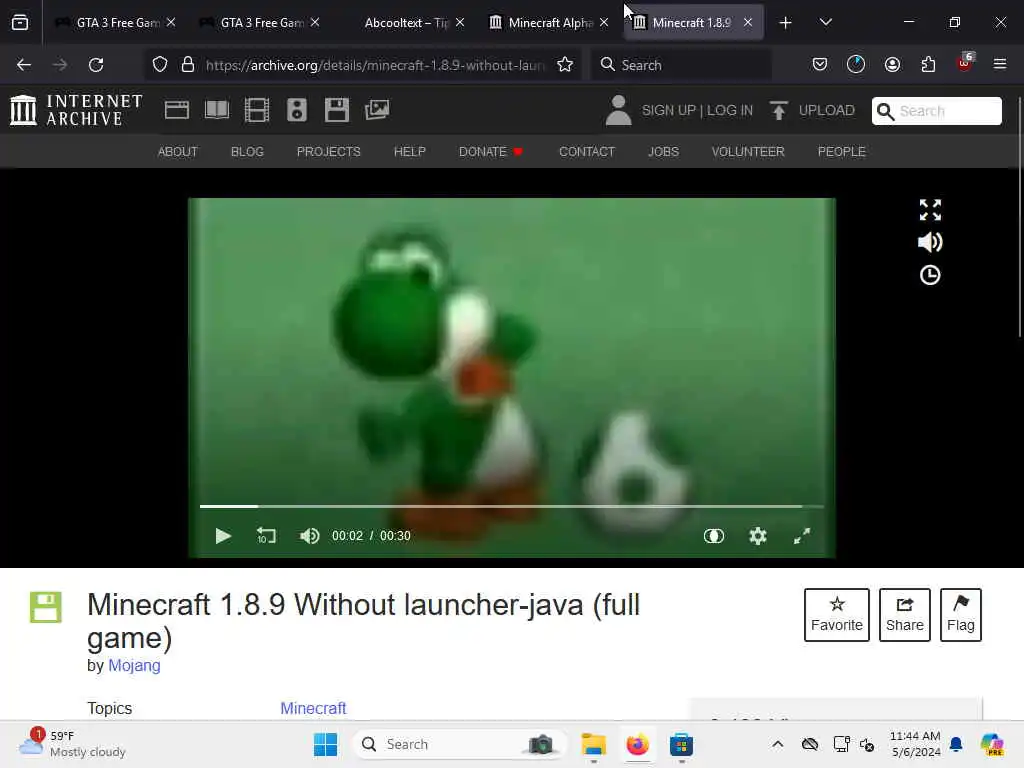The width and height of the screenshot is (1024, 768).
Task: Play the video
Action: click(x=223, y=536)
